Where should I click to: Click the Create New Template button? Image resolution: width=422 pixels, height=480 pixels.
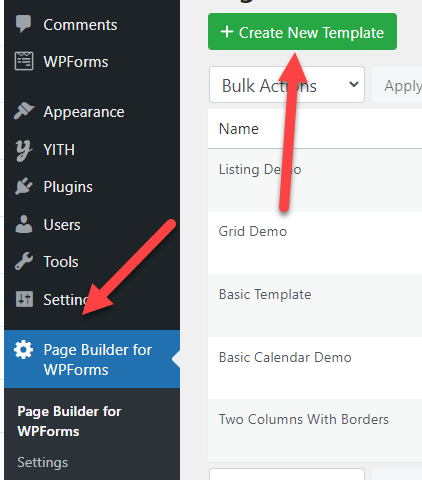[302, 32]
